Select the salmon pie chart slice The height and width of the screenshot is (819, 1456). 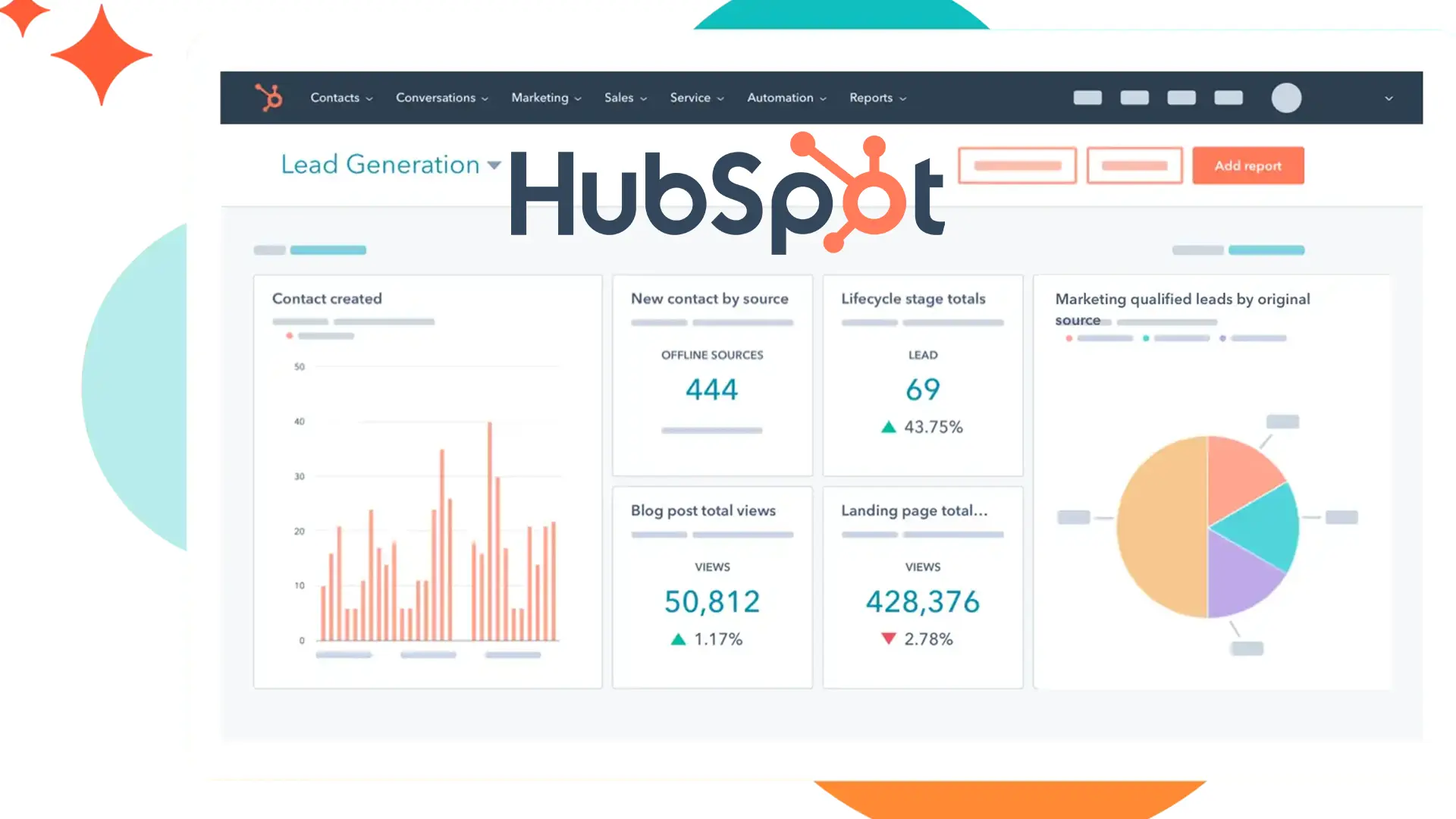[1239, 475]
